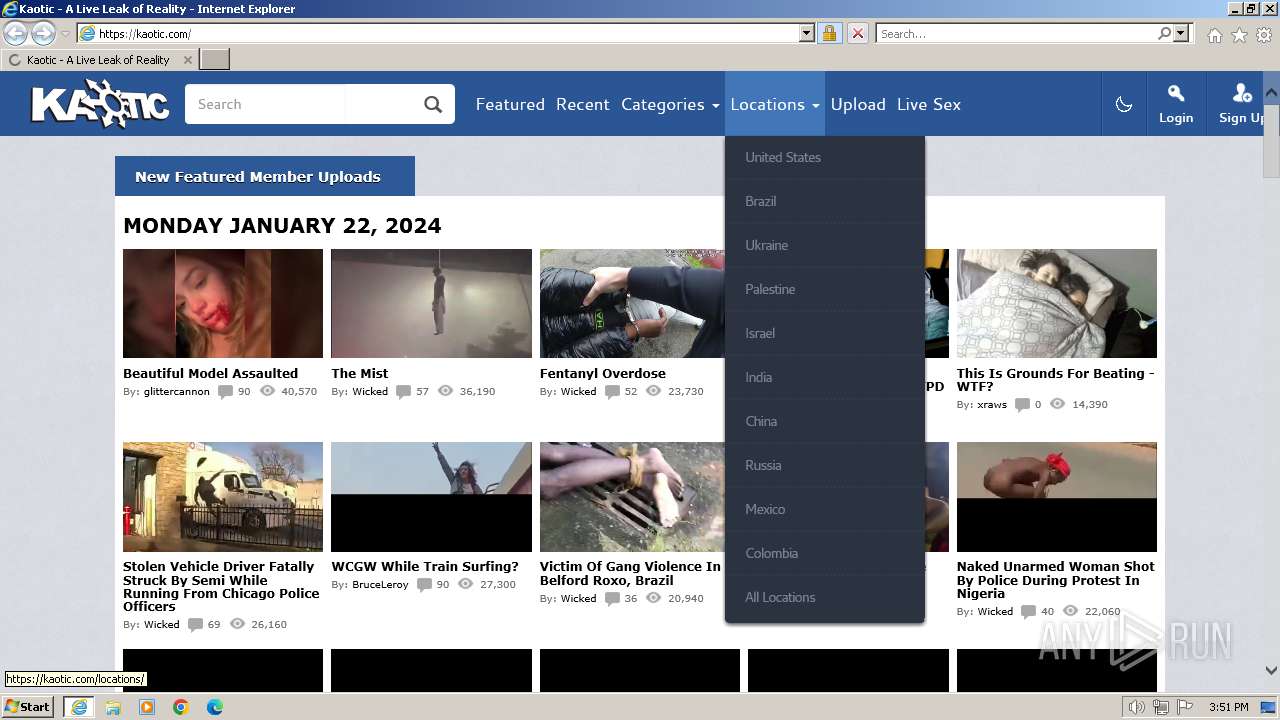Open Favorites star icon
Viewport: 1280px width, 720px height.
pos(1239,35)
